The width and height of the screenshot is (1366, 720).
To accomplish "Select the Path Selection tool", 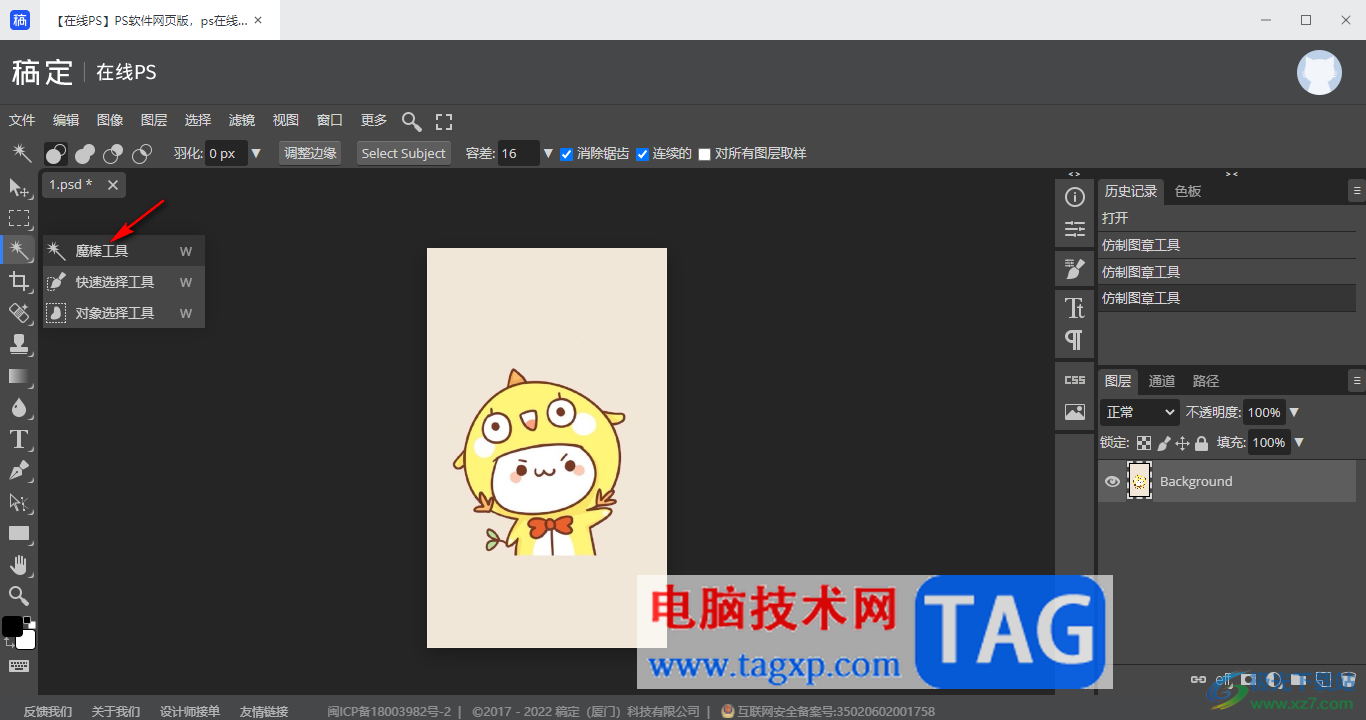I will click(19, 502).
